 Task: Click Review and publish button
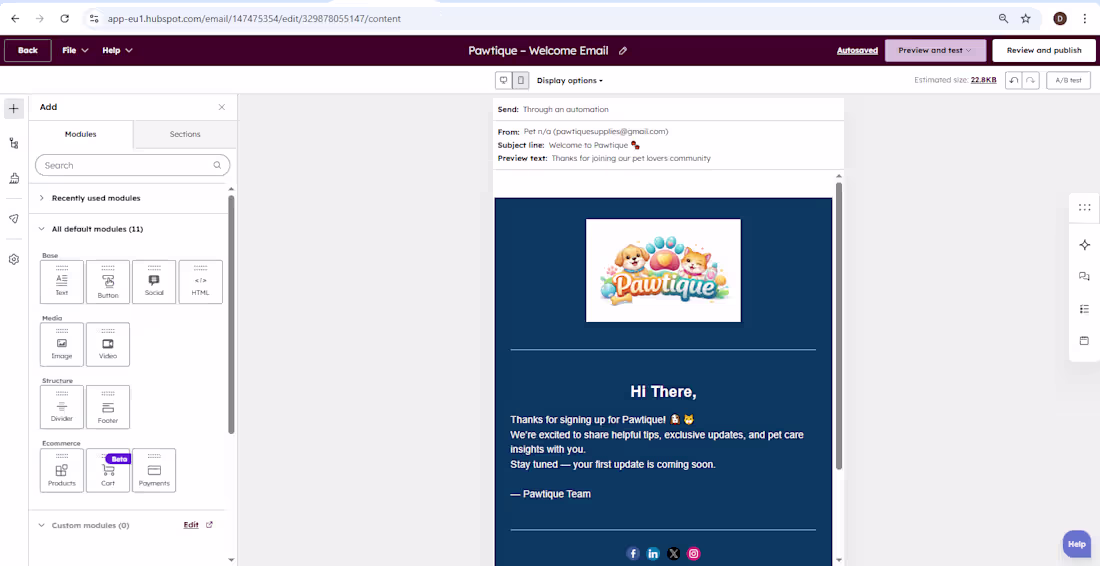(1044, 50)
